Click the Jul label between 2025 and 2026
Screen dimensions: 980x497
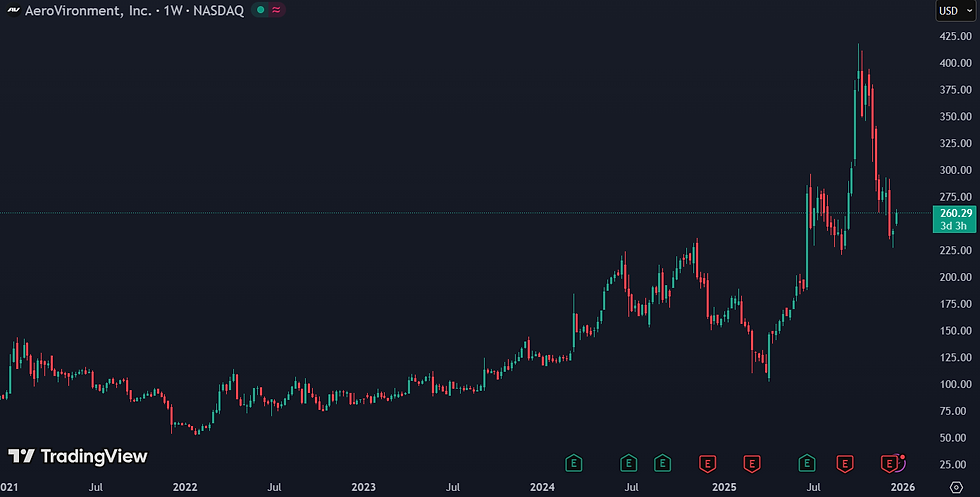(x=814, y=487)
